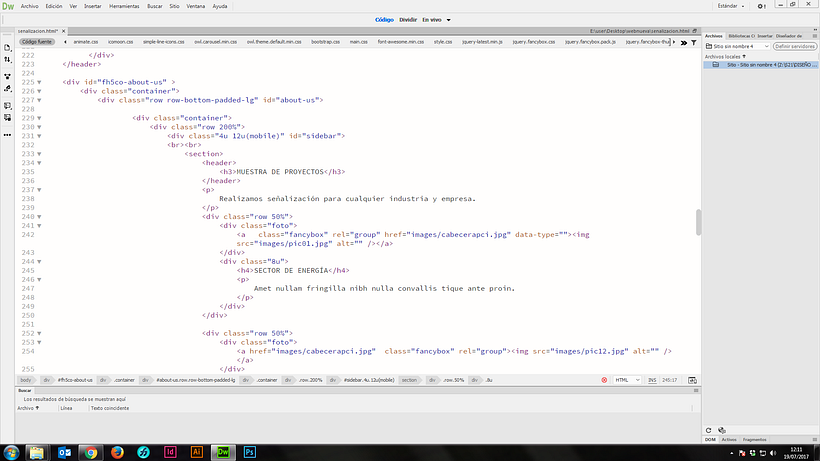Select the body tag in tag selector

(x=26, y=380)
